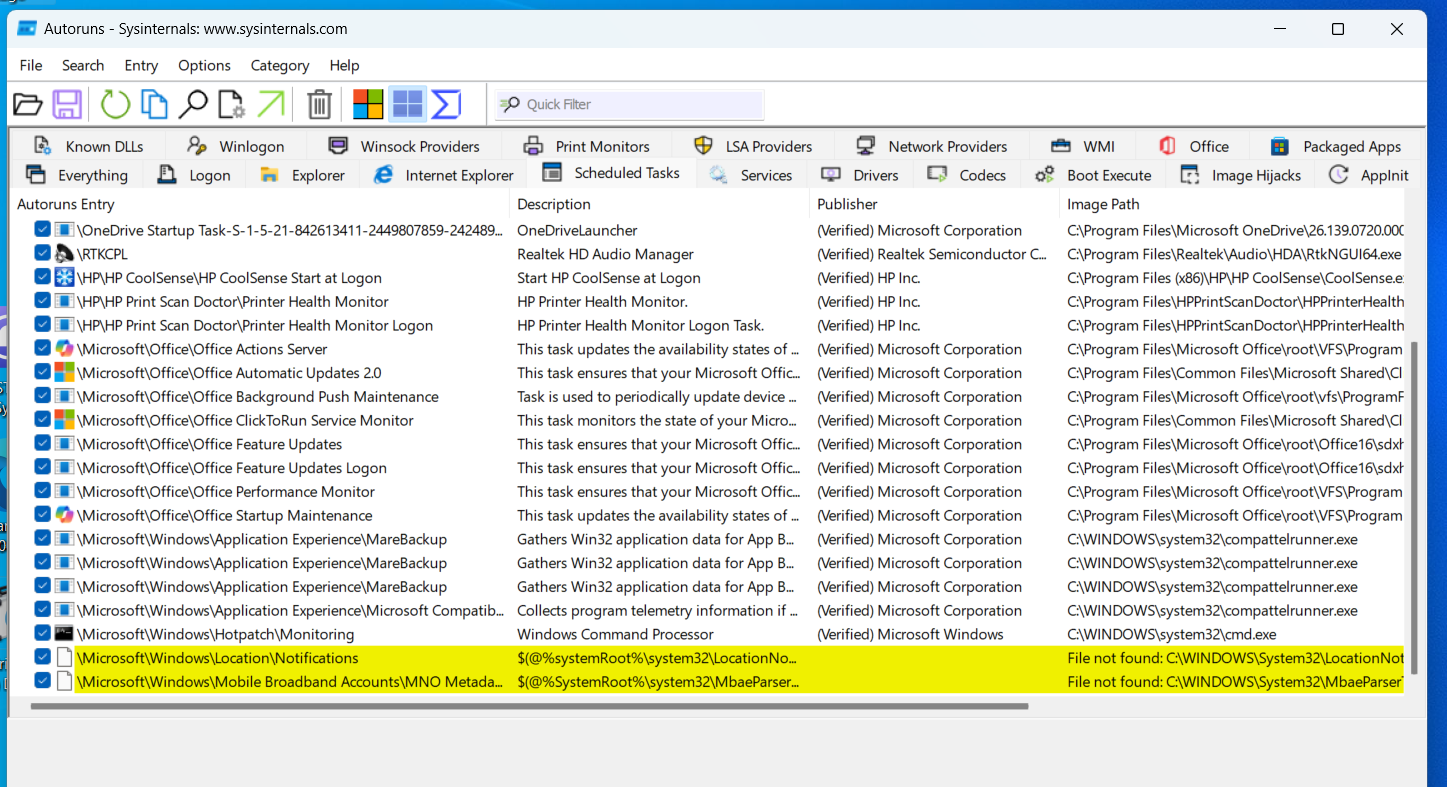Screen dimensions: 1447x787
Task: Open Find with the magnifier icon
Action: [192, 104]
